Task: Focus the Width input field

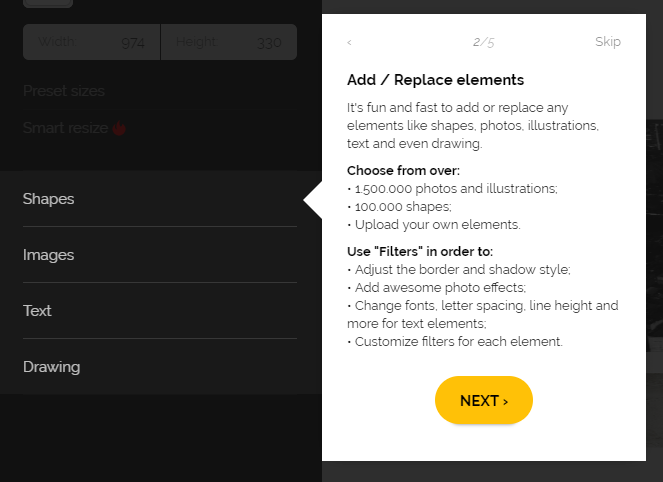Action: click(x=92, y=42)
